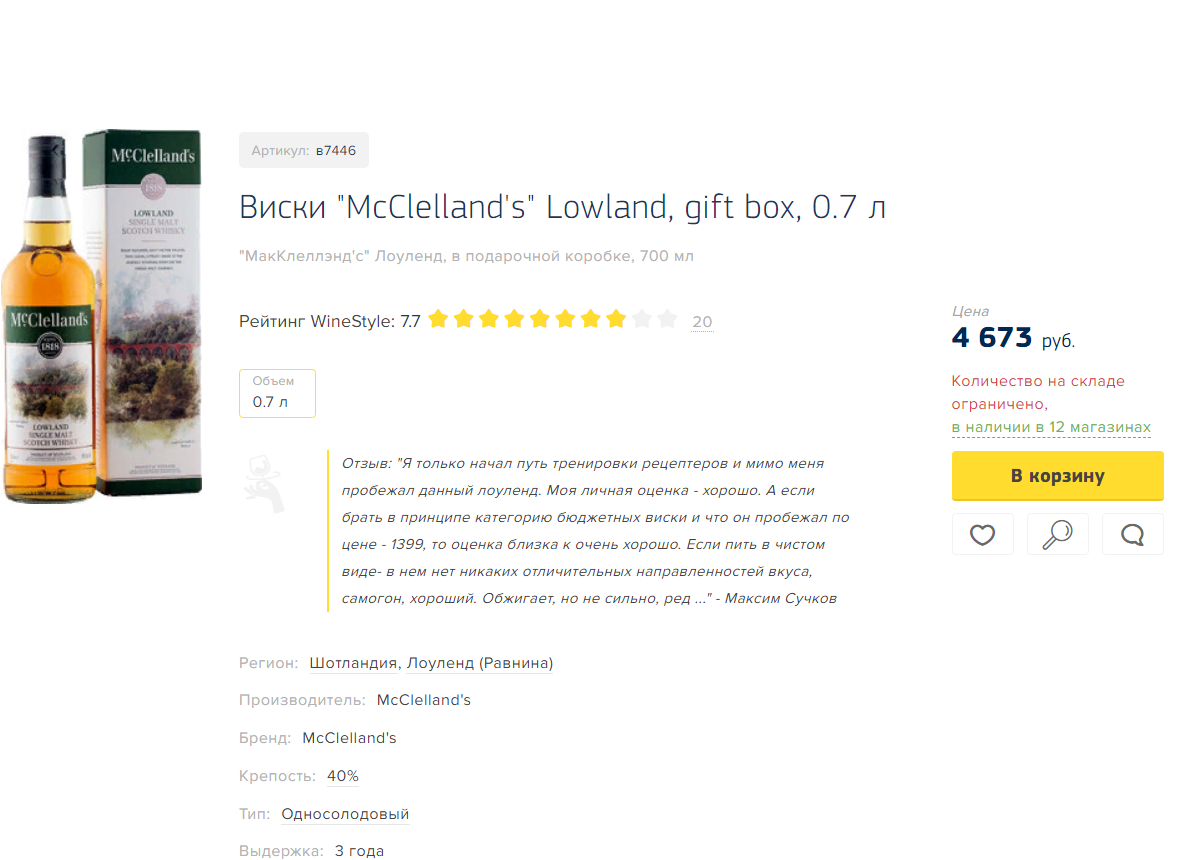The height and width of the screenshot is (860, 1204).
Task: Click the ninth grey rating star
Action: coord(641,320)
